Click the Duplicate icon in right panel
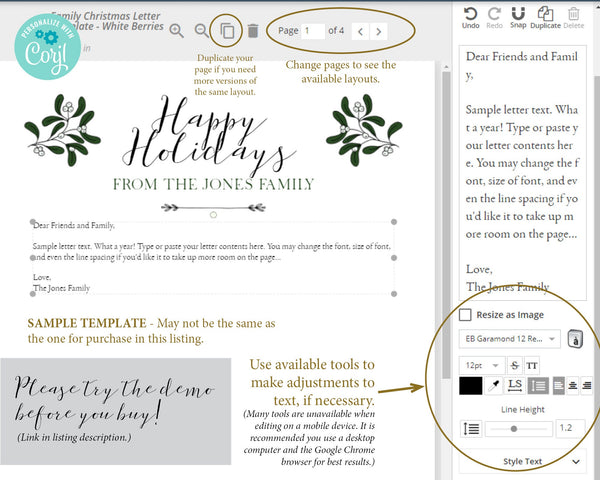The image size is (600, 480). point(545,14)
